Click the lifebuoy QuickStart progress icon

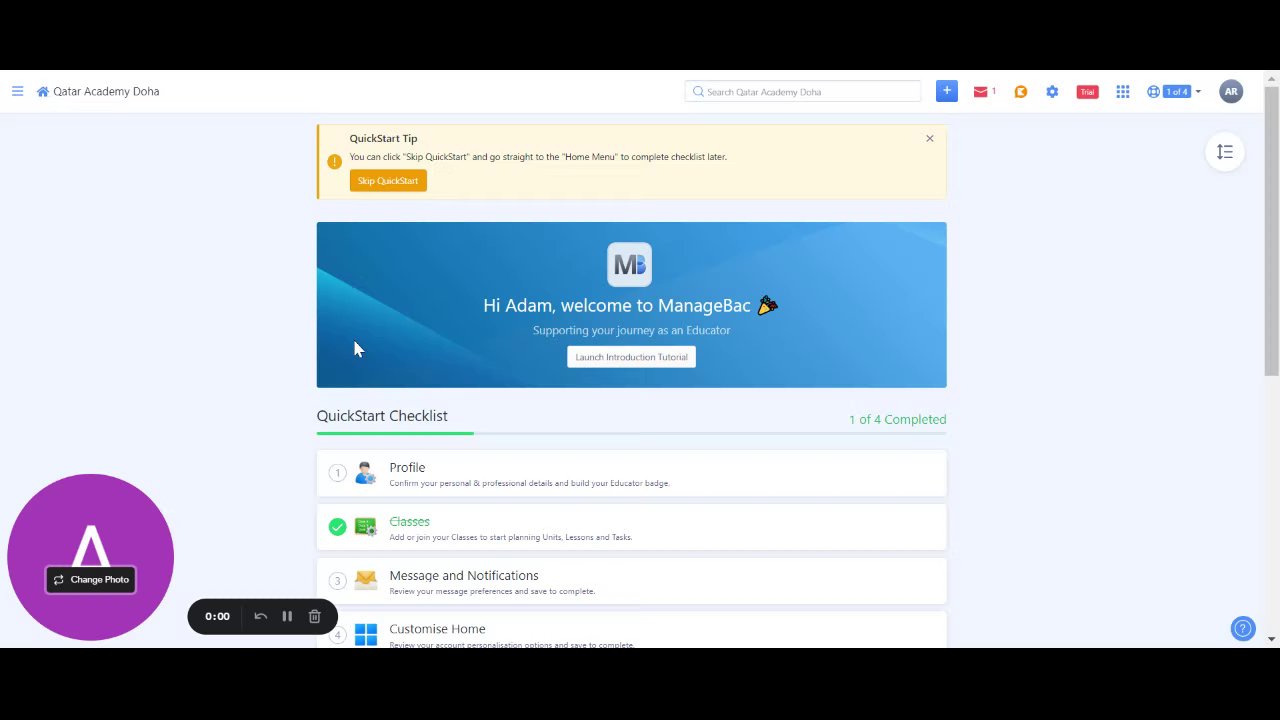tap(1153, 92)
